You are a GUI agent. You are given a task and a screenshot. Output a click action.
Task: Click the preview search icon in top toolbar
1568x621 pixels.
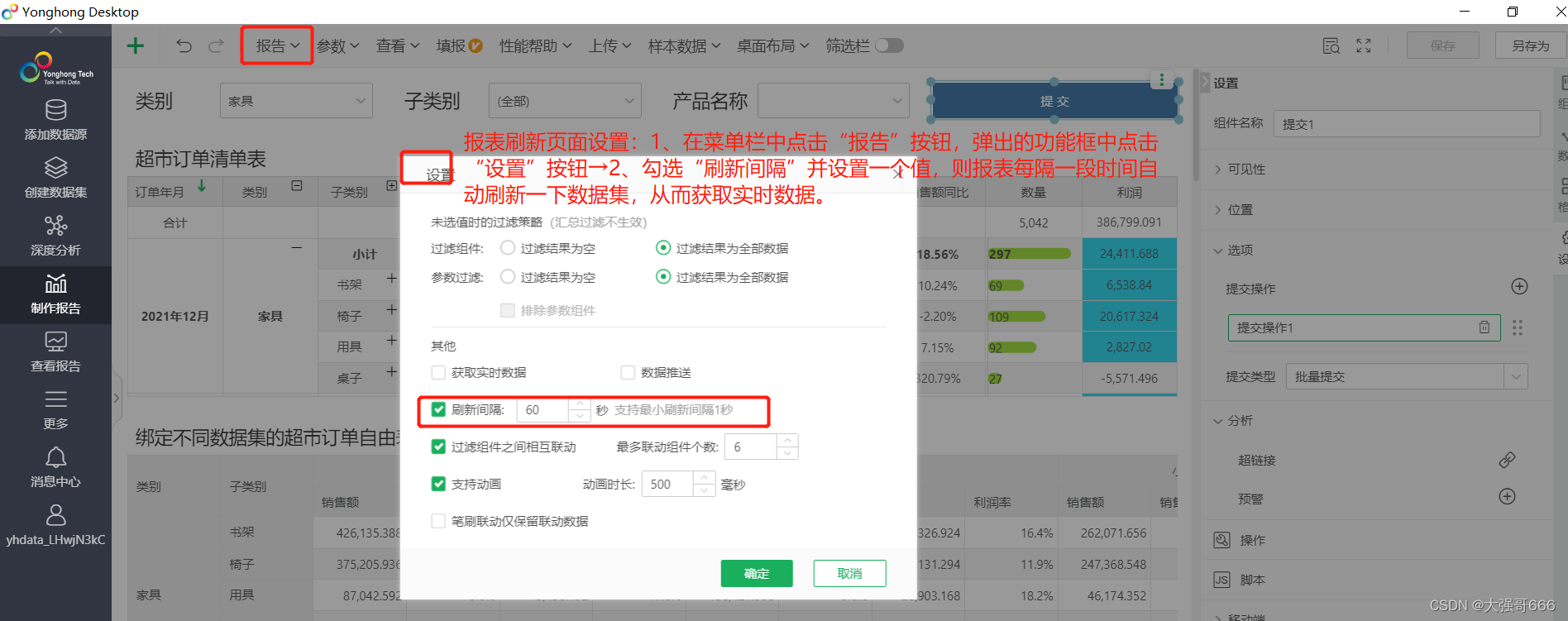click(x=1331, y=45)
